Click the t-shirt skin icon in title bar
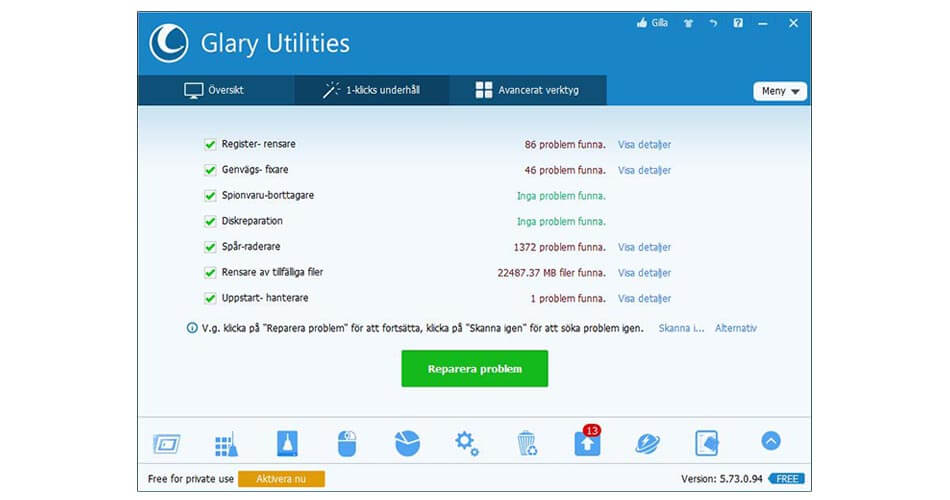Screen dimensions: 950x500 tap(687, 23)
